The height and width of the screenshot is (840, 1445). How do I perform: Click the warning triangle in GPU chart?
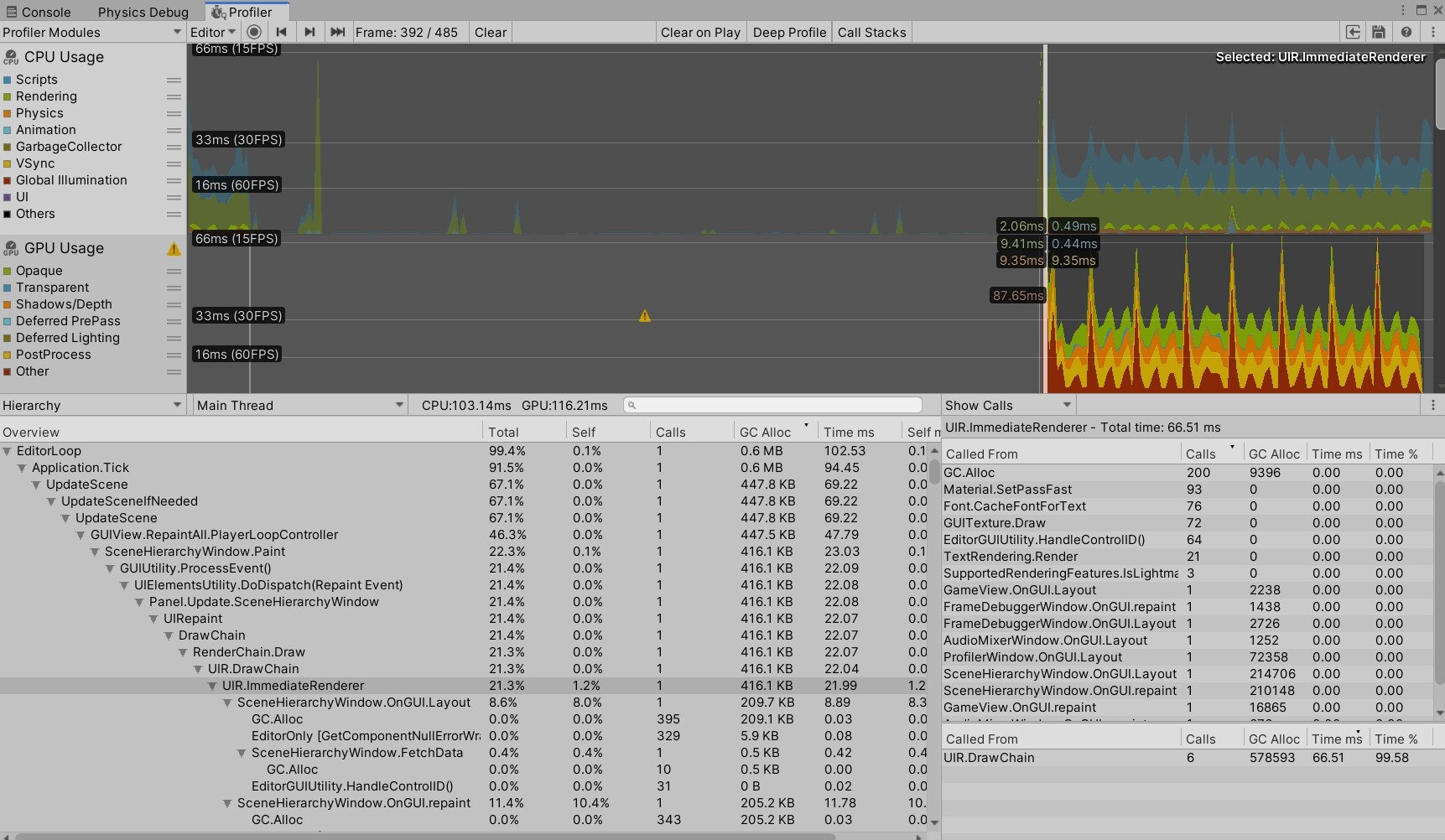click(x=644, y=316)
